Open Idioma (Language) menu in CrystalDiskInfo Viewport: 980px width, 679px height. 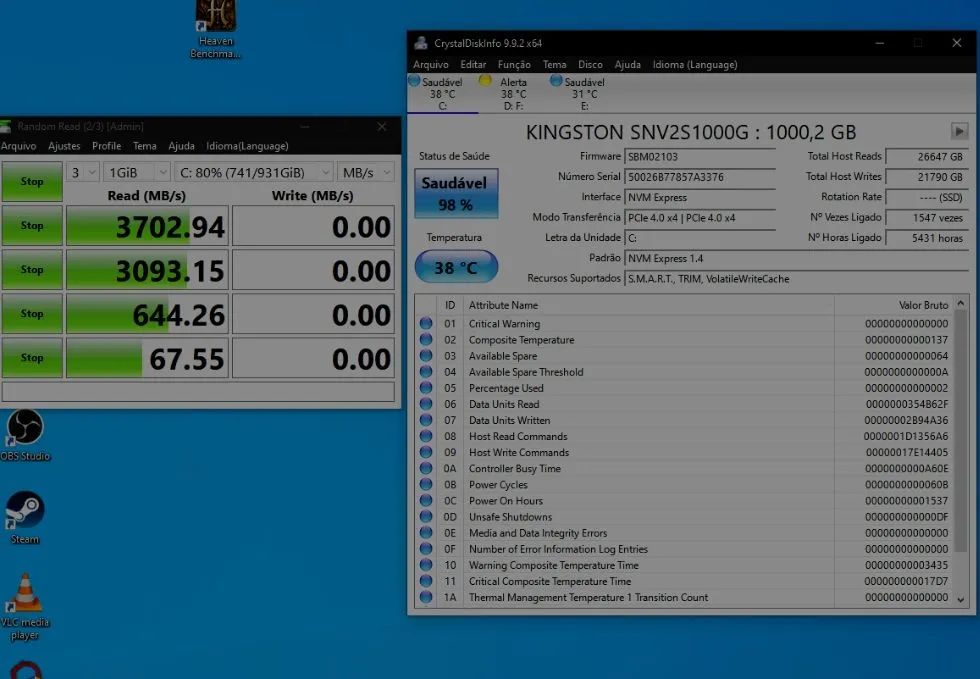point(695,64)
